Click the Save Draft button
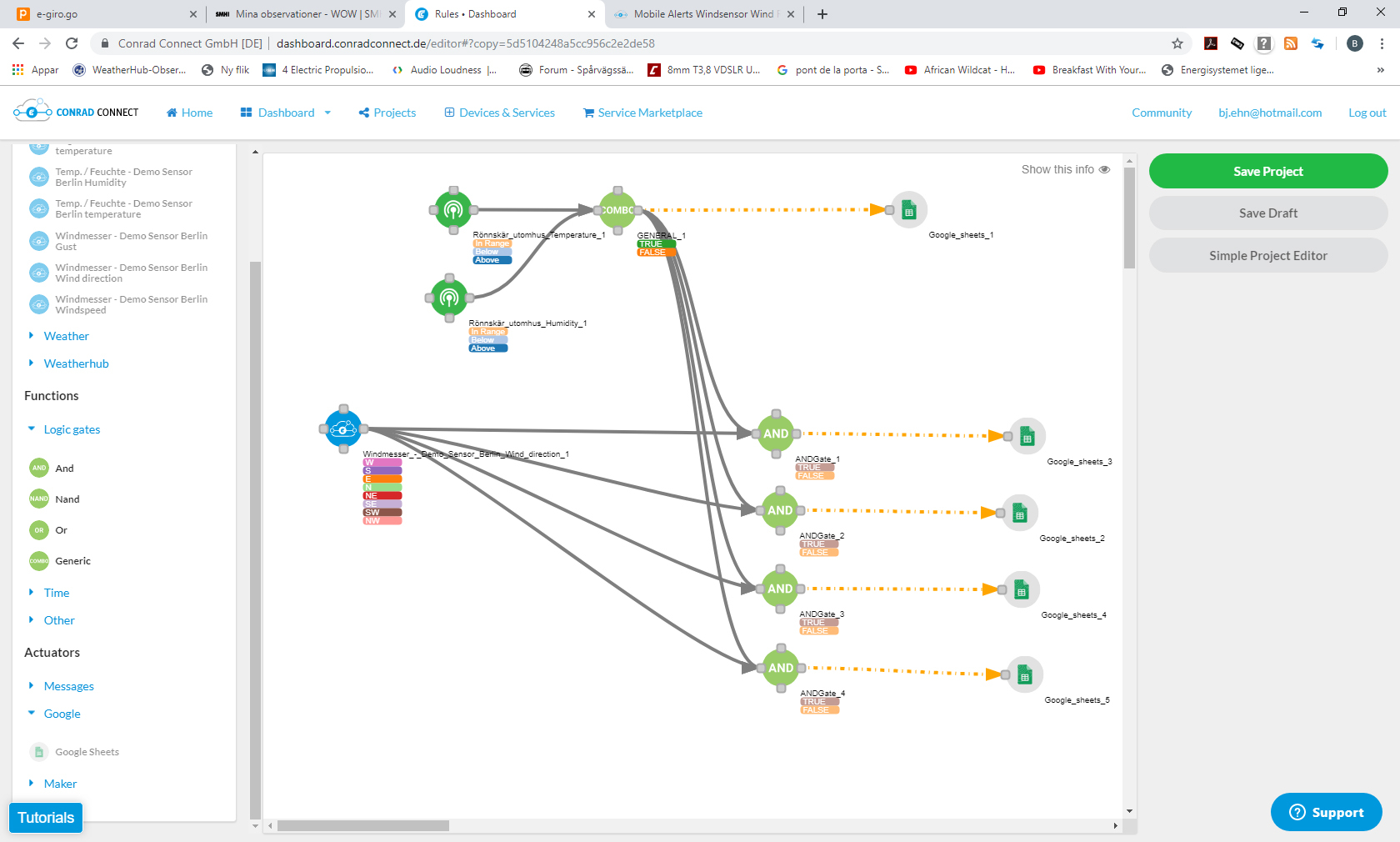1400x842 pixels. (x=1268, y=213)
